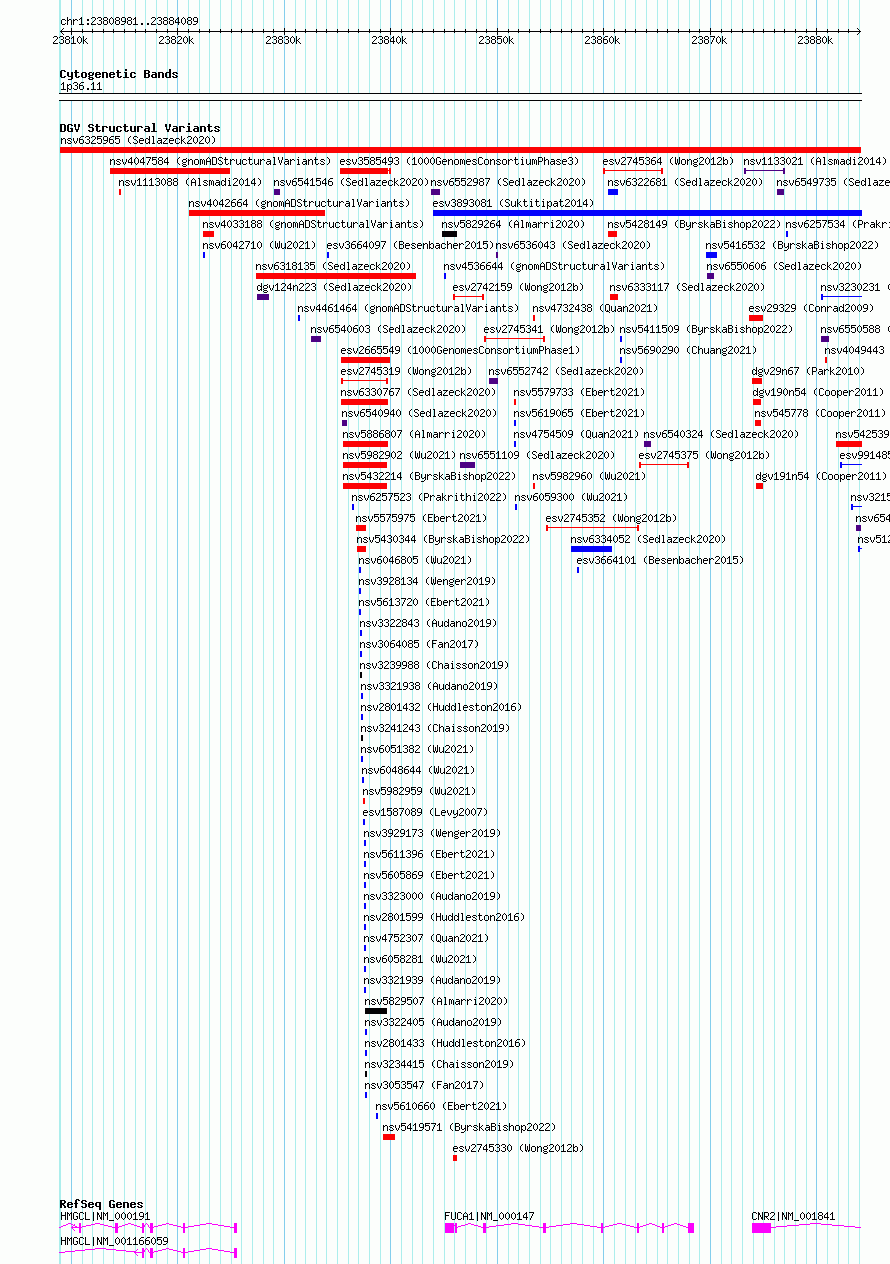890x1264 pixels.
Task: Click the blue bar under nsv6334052
Action: pos(591,549)
